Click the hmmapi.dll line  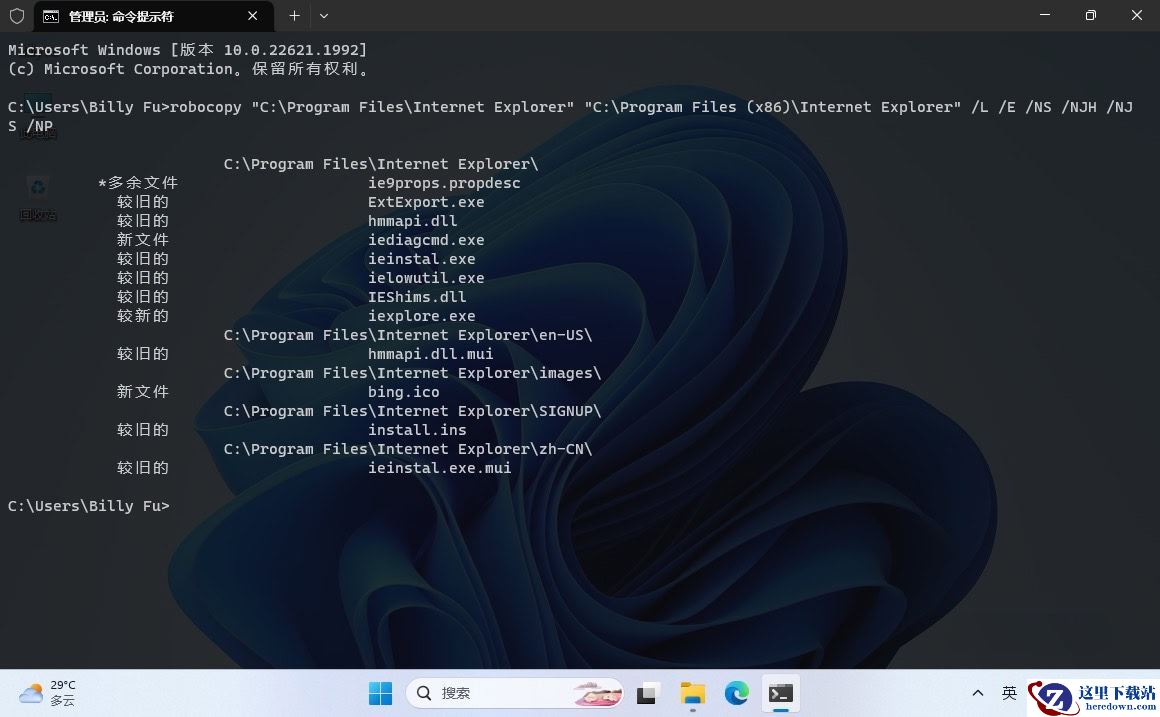(x=413, y=221)
